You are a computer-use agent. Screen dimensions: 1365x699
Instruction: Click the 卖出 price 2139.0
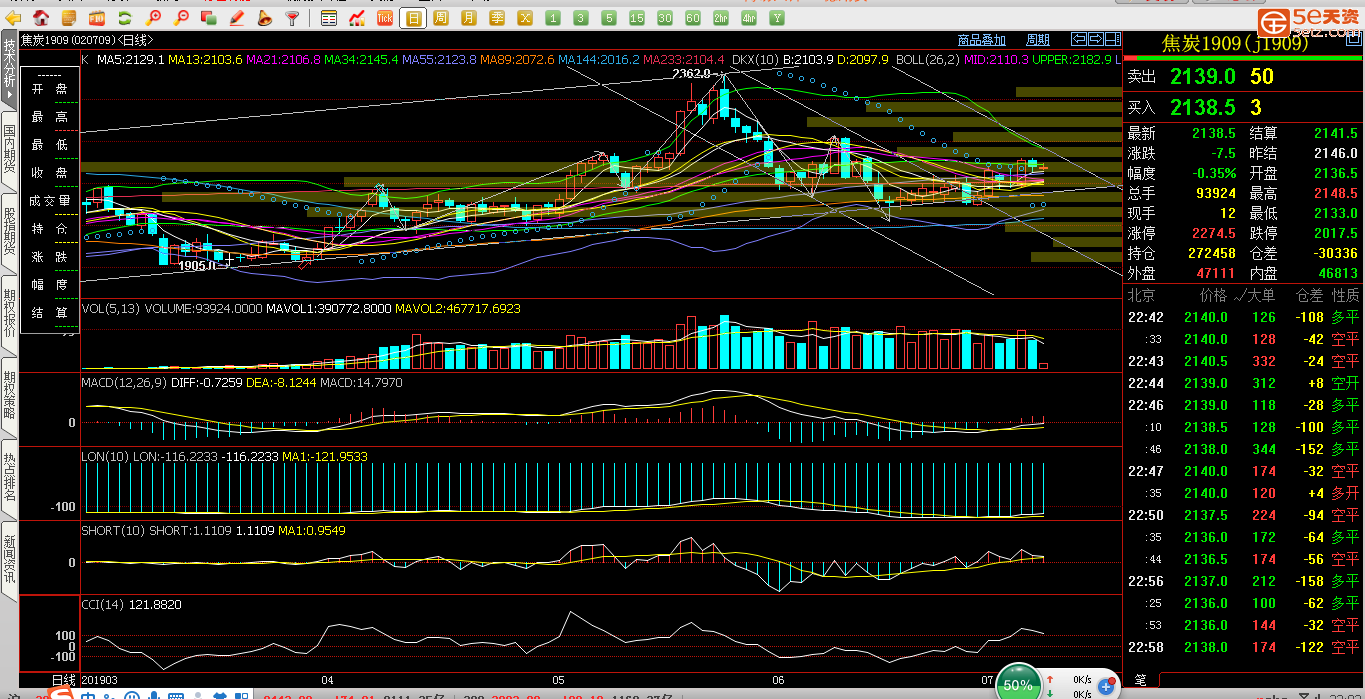point(1203,77)
